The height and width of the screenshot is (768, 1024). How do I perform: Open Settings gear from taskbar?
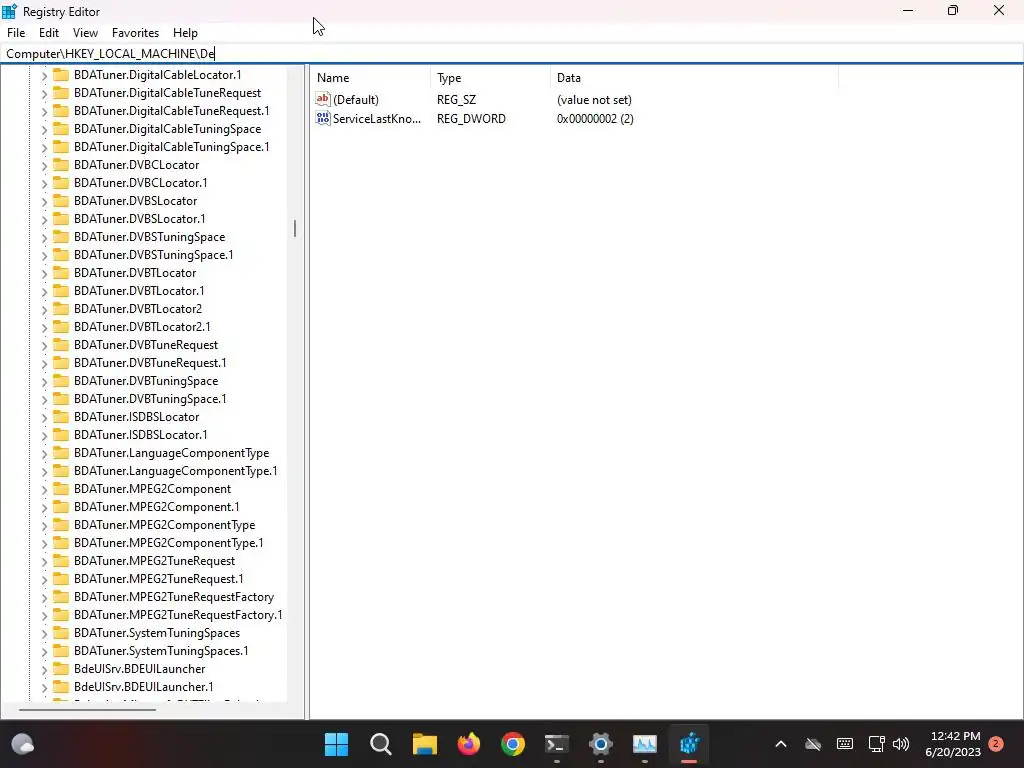point(601,744)
